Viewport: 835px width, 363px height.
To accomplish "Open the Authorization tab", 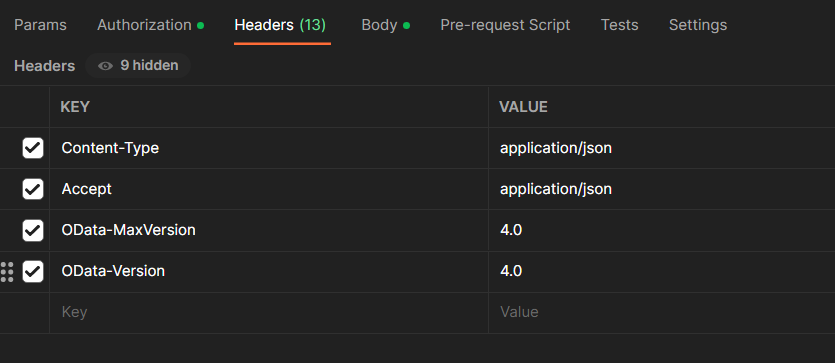I will click(x=150, y=25).
